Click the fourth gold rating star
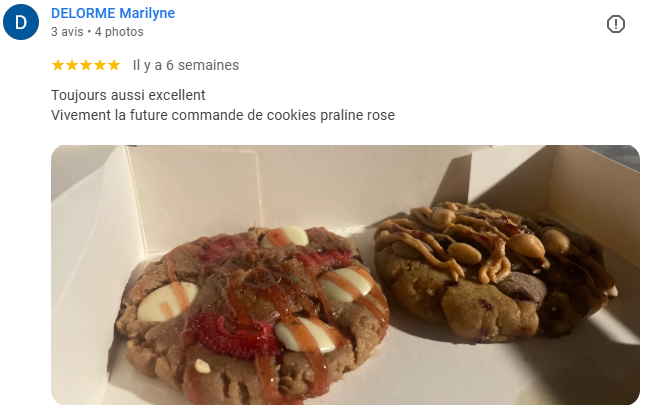 (x=100, y=65)
